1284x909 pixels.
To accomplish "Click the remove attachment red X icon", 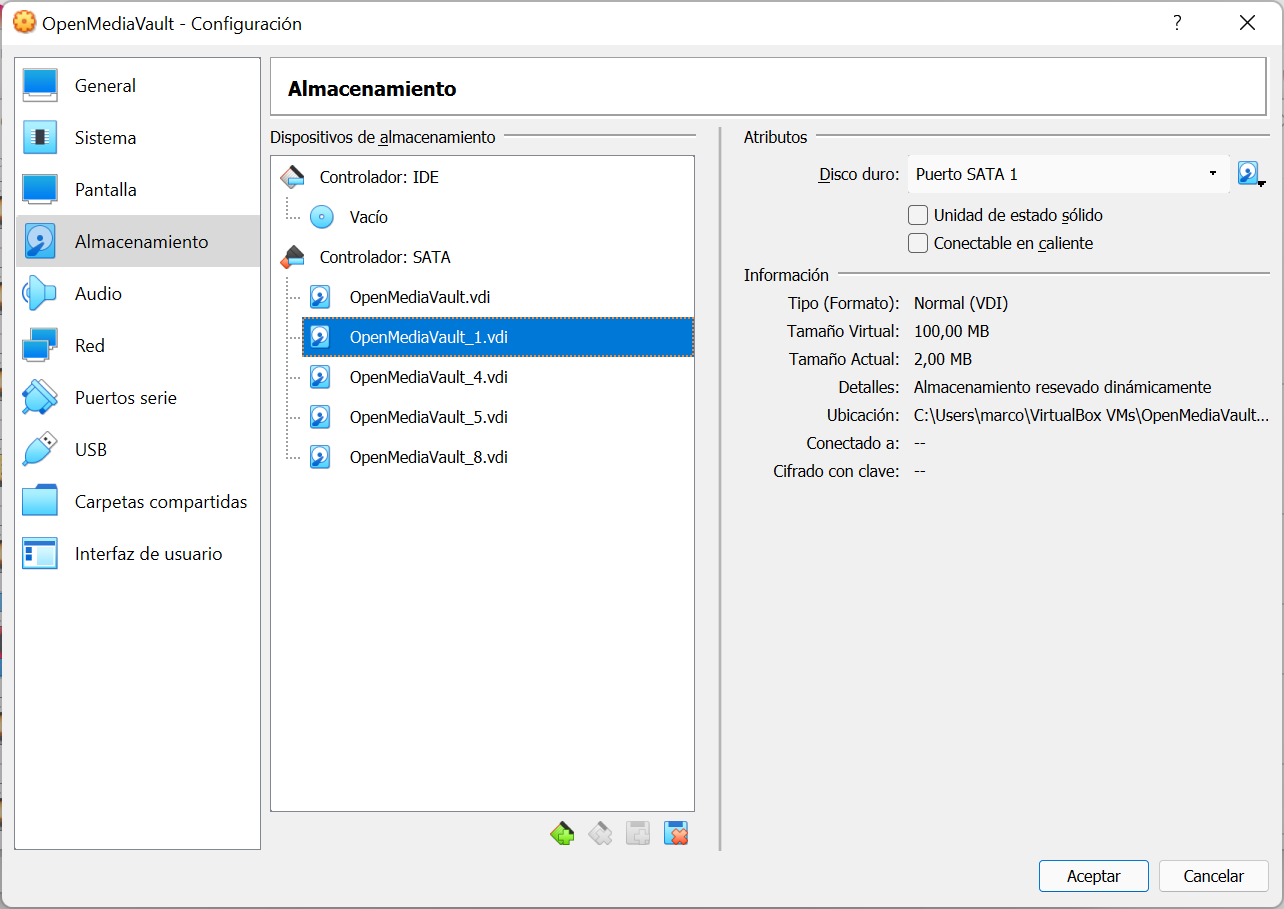I will pyautogui.click(x=676, y=833).
